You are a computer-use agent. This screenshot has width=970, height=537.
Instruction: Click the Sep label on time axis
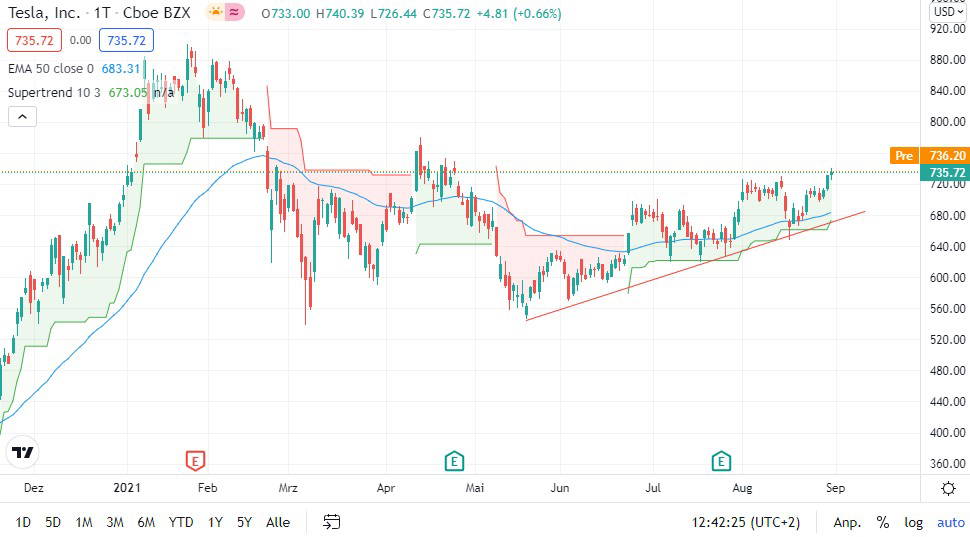pyautogui.click(x=835, y=488)
